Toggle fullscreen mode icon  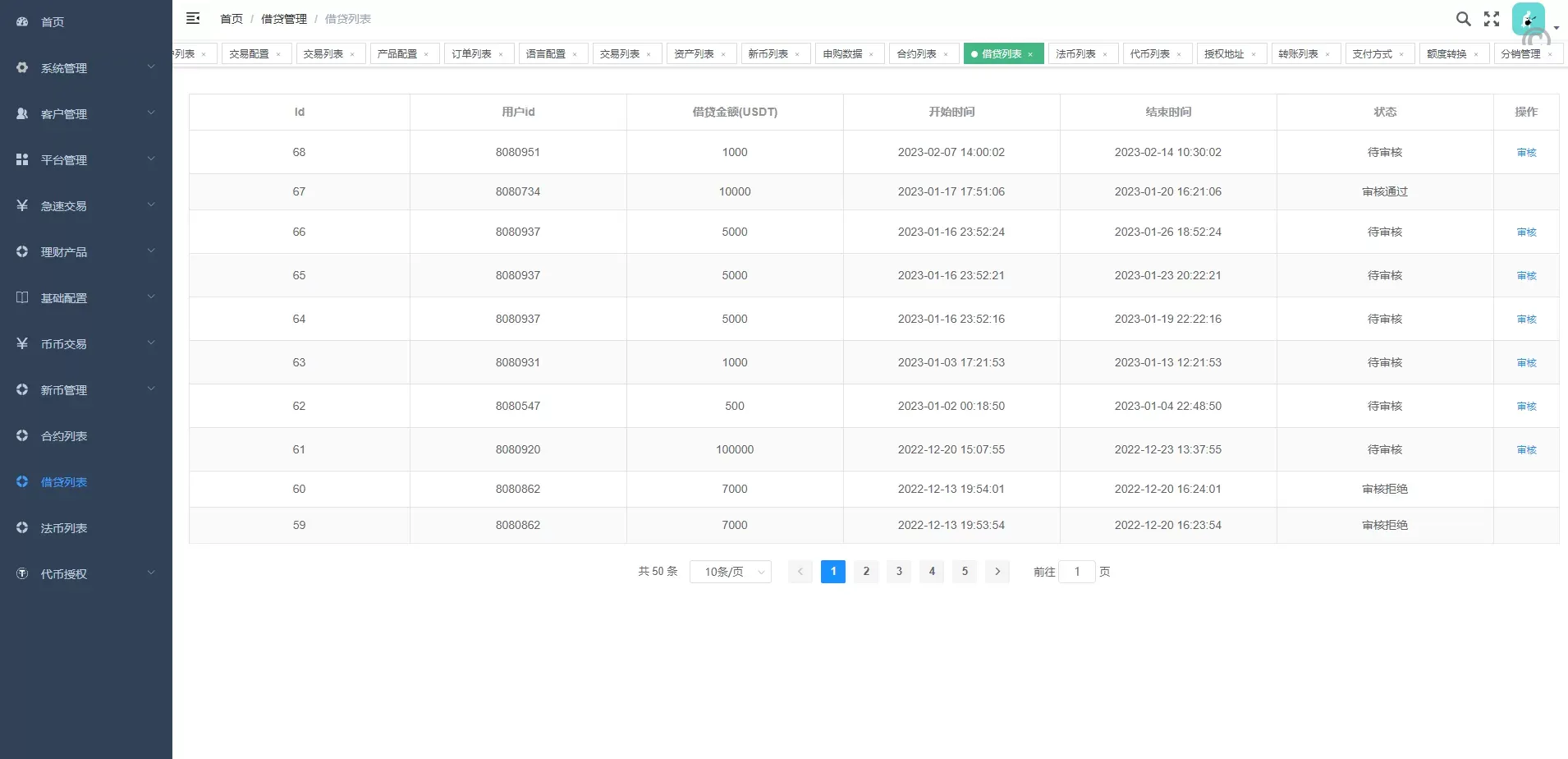pyautogui.click(x=1492, y=19)
